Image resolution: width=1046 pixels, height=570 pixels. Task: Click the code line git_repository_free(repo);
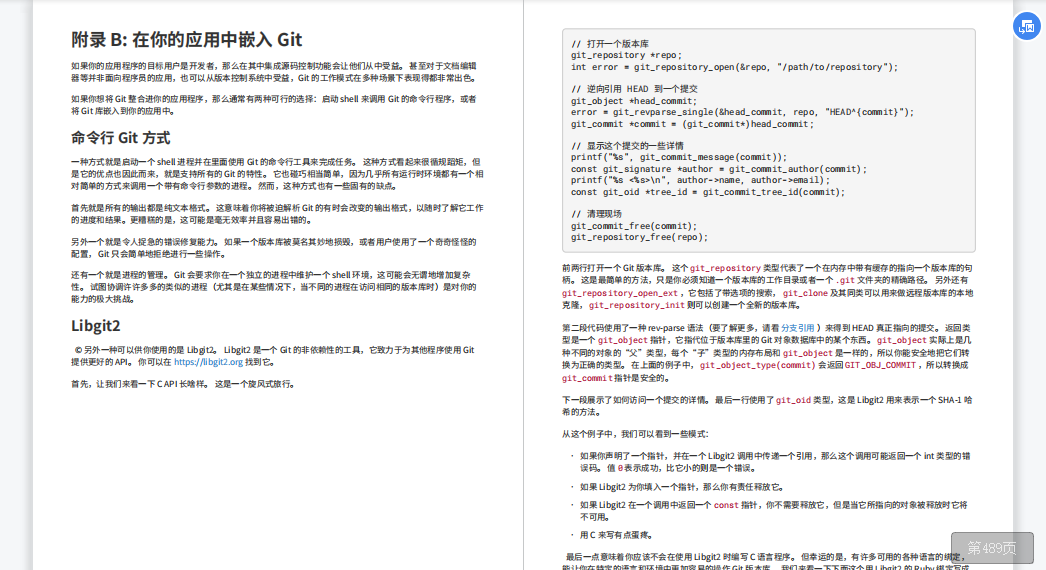[639, 237]
